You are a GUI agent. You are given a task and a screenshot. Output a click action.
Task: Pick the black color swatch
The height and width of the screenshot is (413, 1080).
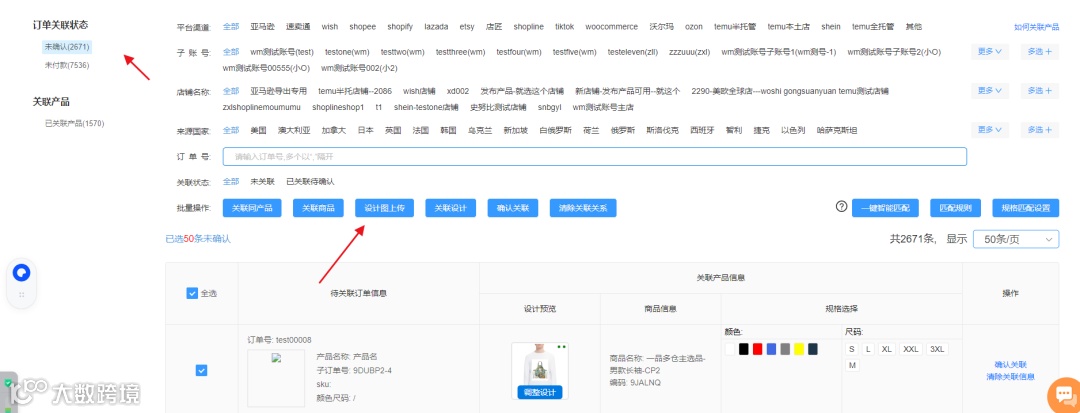pyautogui.click(x=744, y=349)
